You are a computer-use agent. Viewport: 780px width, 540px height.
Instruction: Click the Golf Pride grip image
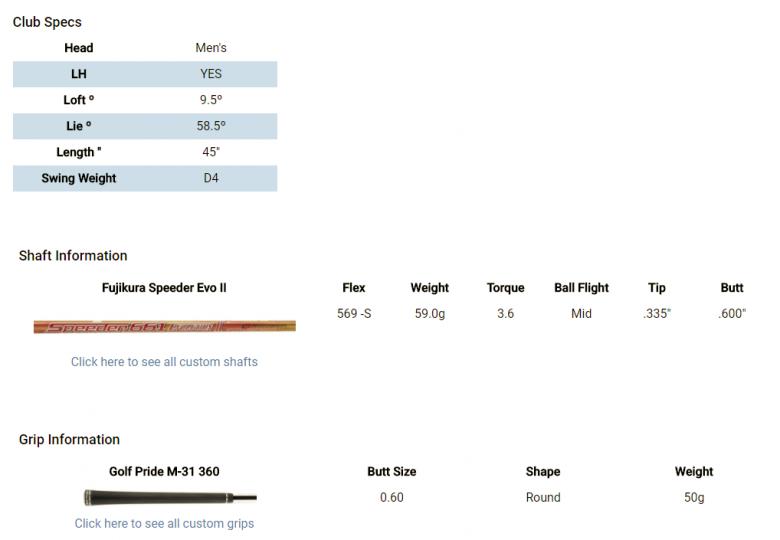click(x=169, y=497)
